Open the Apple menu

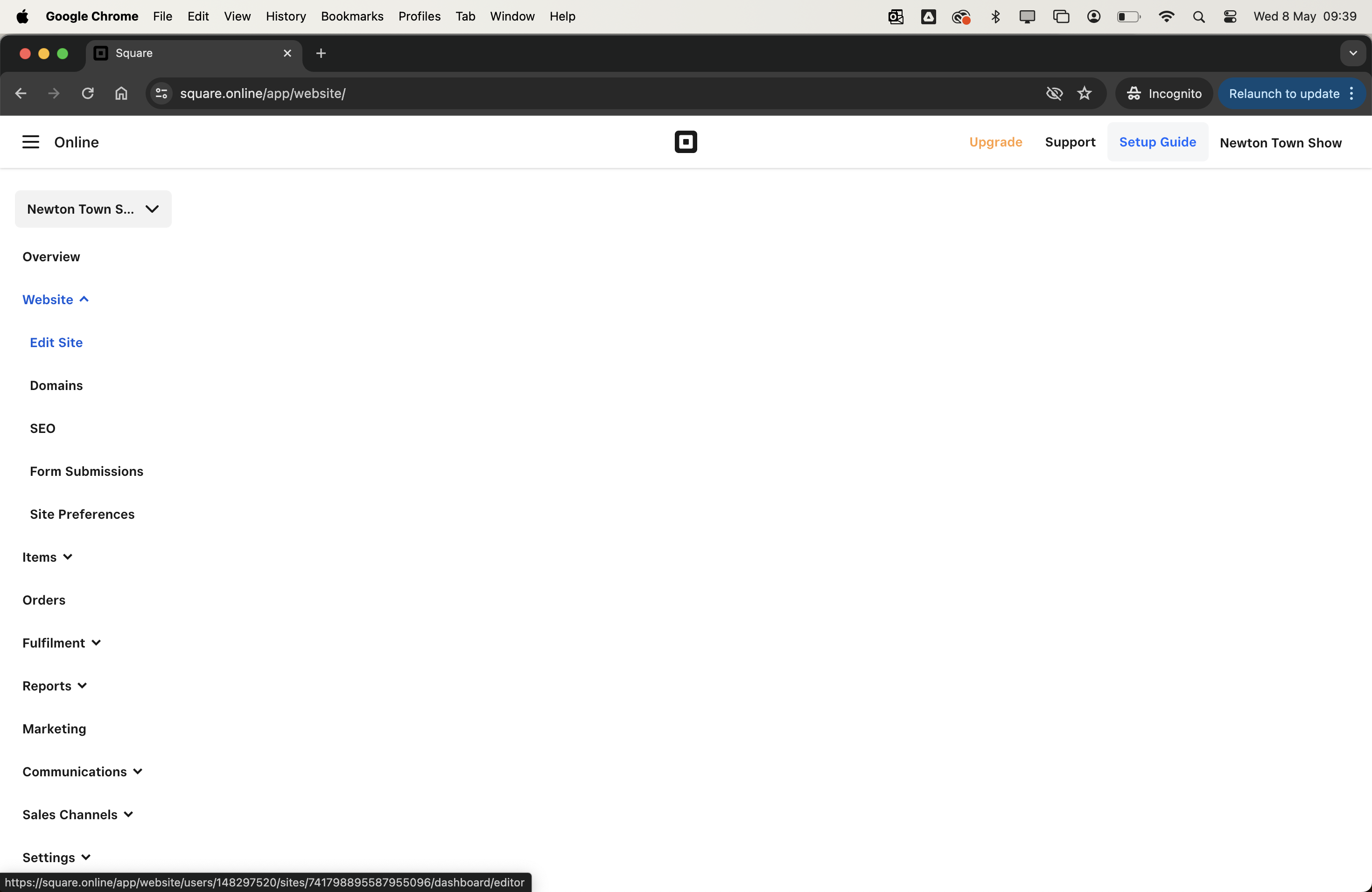point(22,17)
